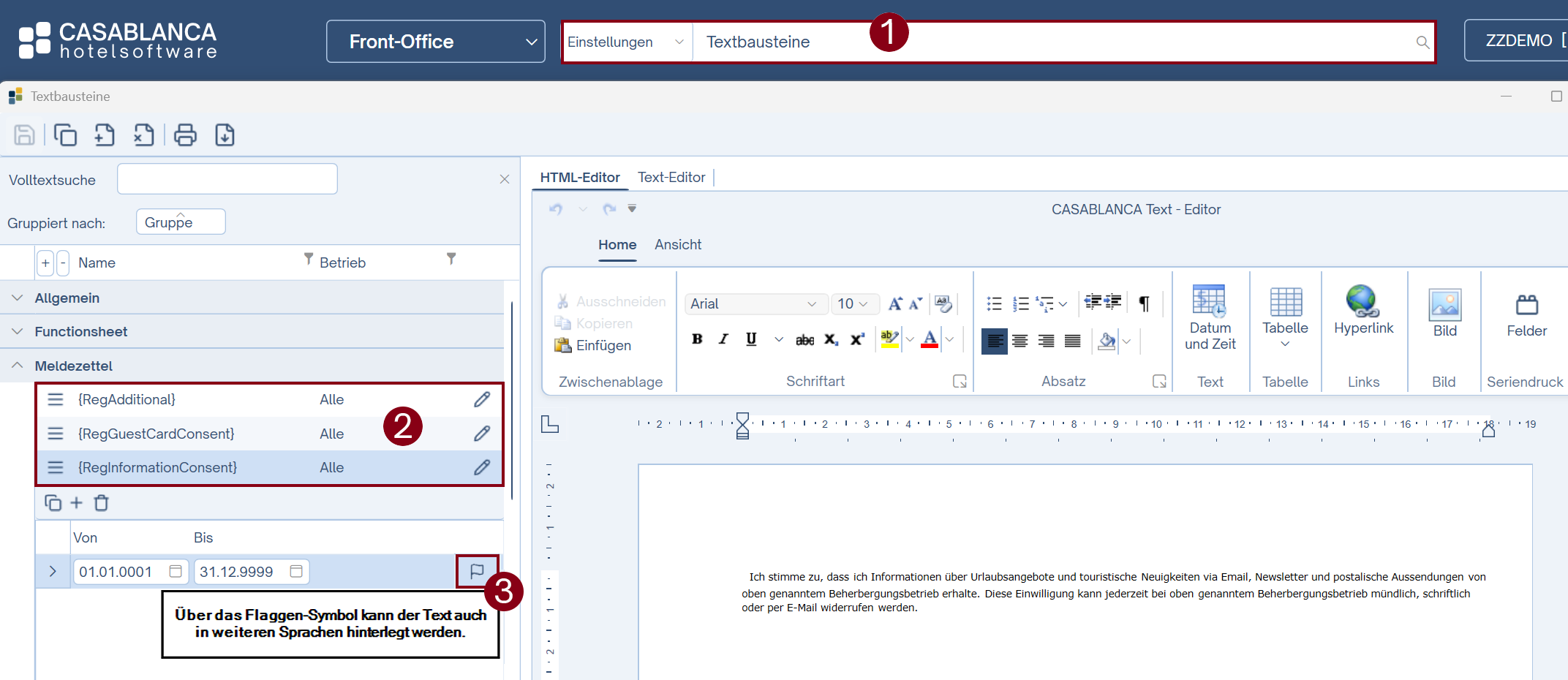Open the Felder Seriendruck button
Screen dimensions: 1568x680
coord(1526,314)
